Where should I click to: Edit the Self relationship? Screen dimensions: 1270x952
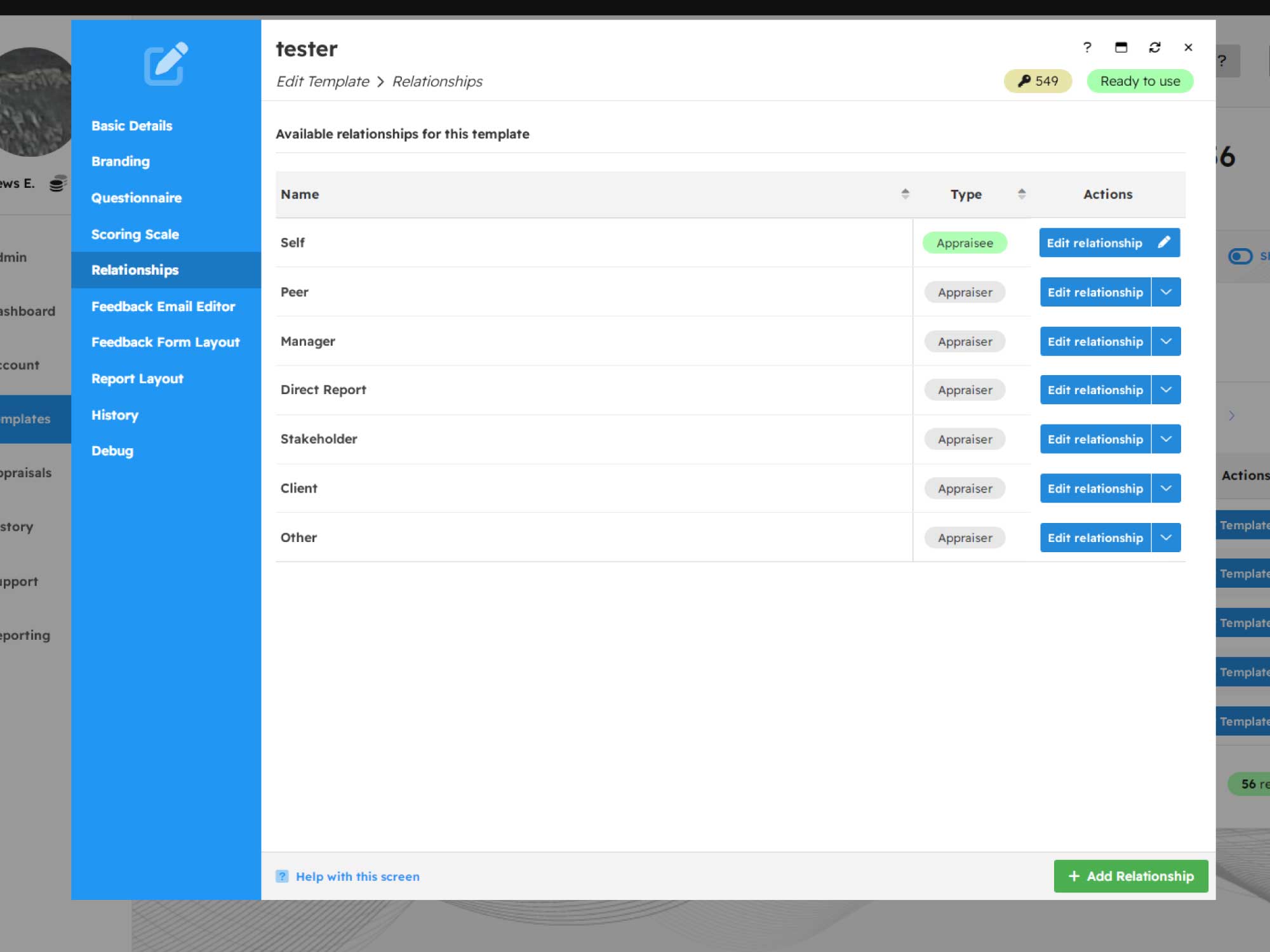tap(1109, 243)
